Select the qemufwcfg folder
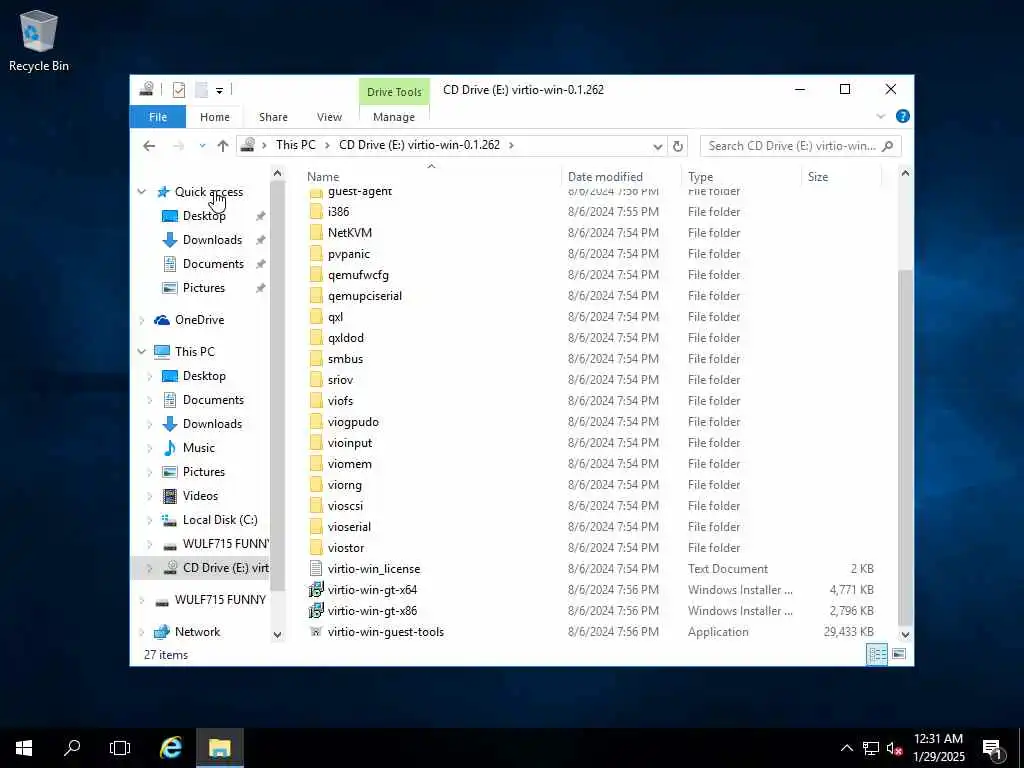 358,274
